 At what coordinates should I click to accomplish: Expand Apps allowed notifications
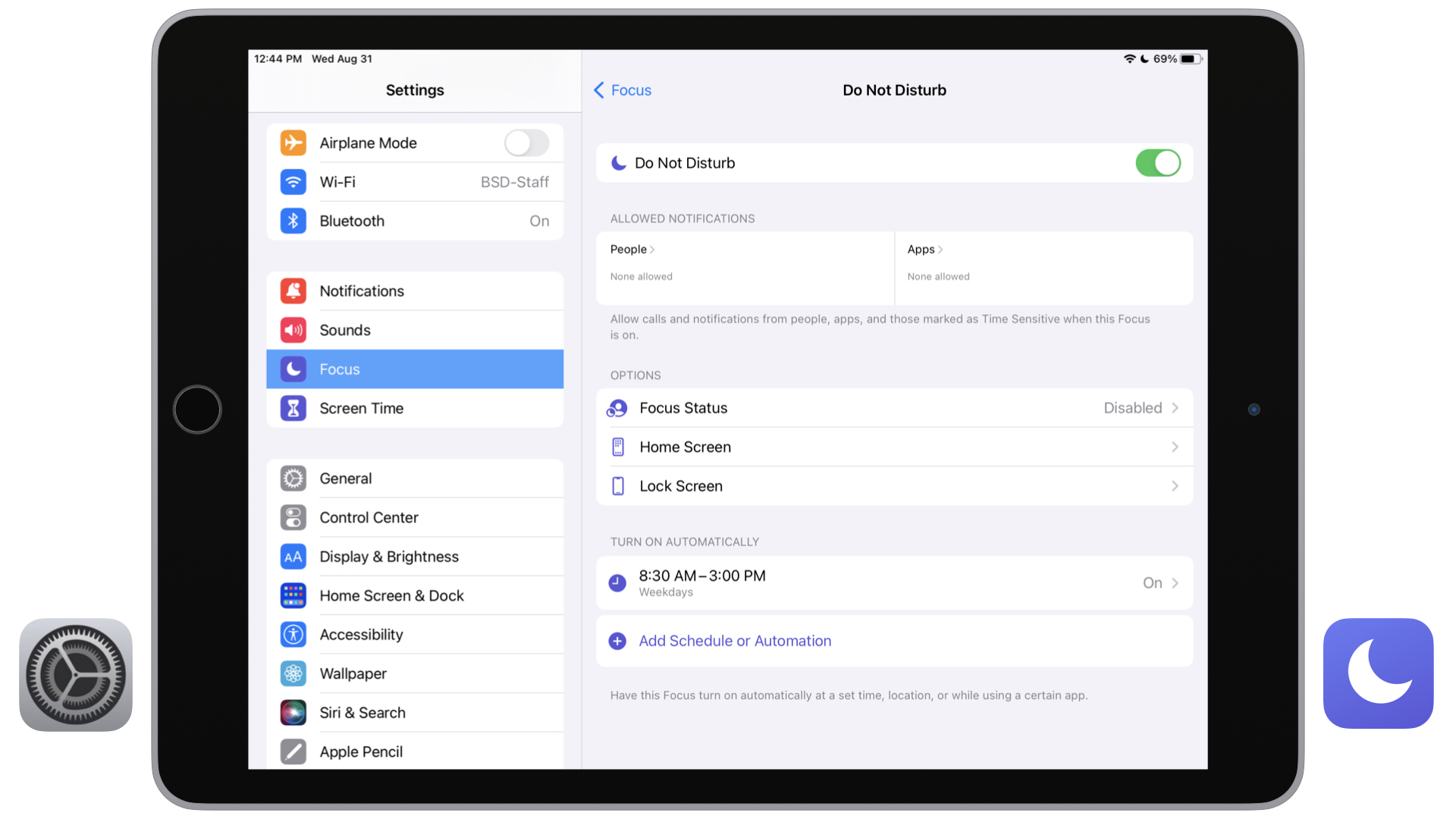925,249
